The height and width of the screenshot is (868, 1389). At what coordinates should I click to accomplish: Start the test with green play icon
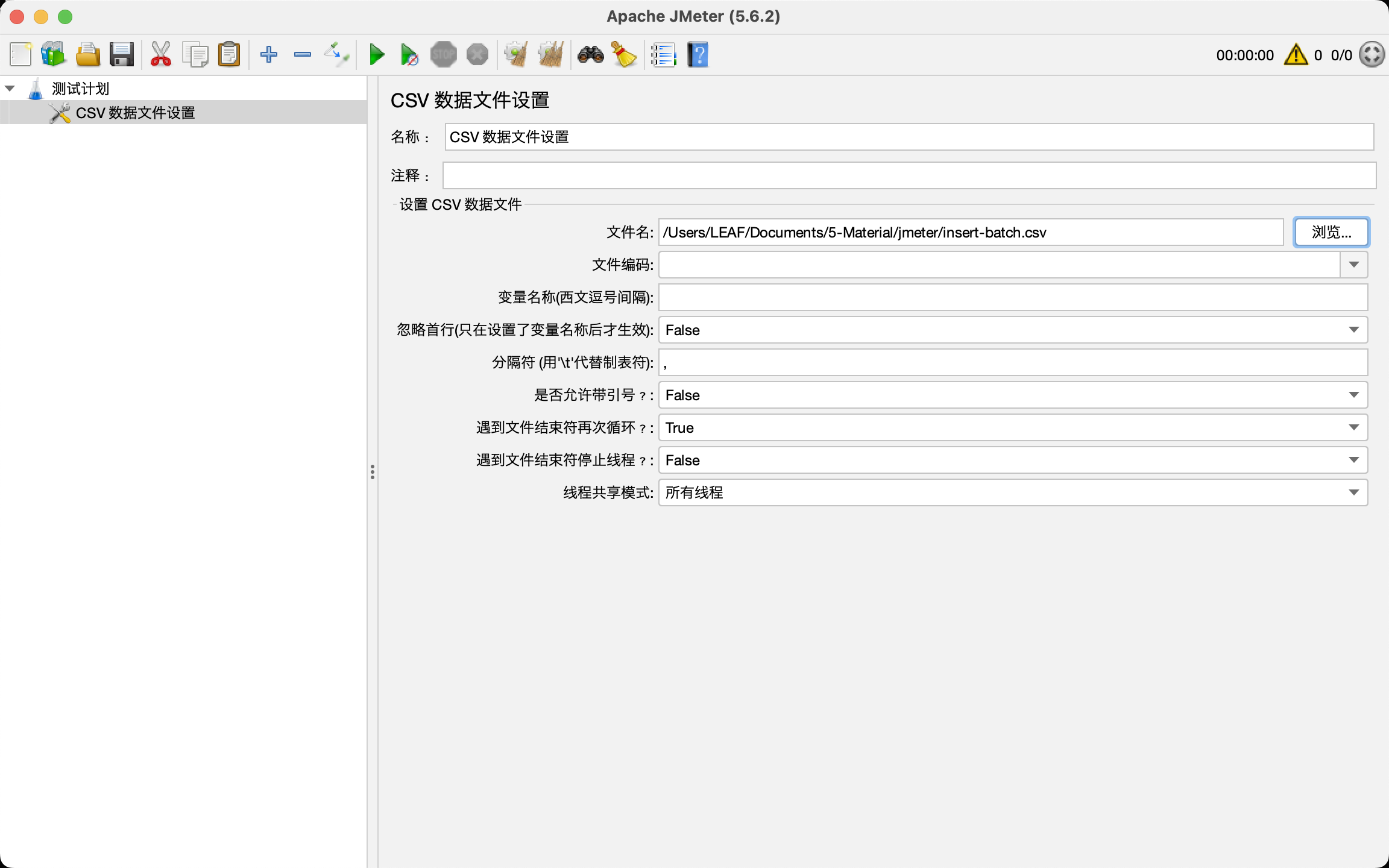click(377, 55)
